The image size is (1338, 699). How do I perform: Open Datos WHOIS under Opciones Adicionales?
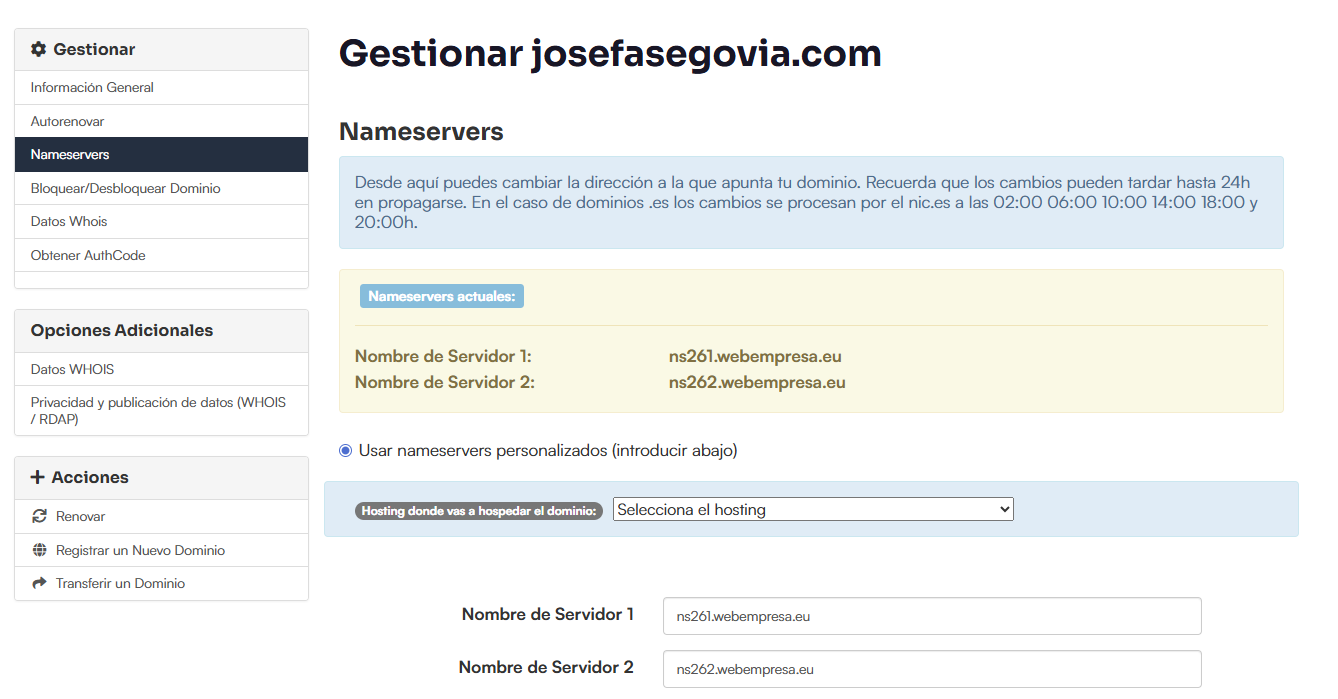(x=72, y=369)
